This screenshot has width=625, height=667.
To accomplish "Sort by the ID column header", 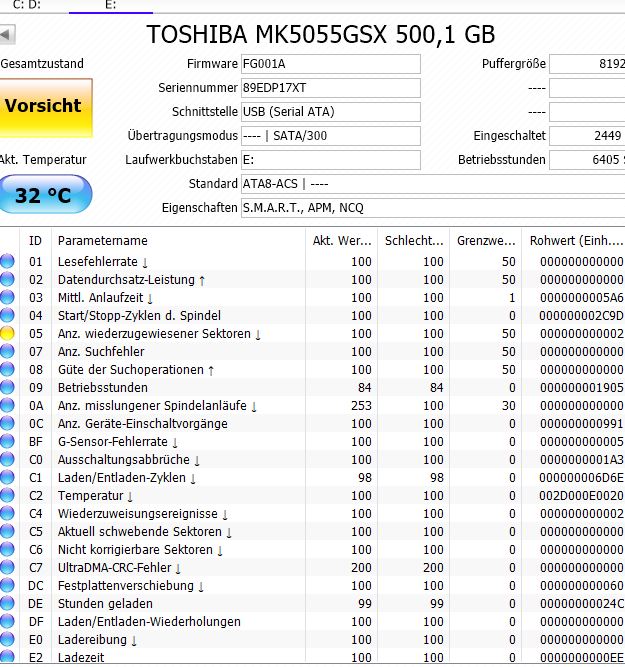I will pyautogui.click(x=35, y=241).
